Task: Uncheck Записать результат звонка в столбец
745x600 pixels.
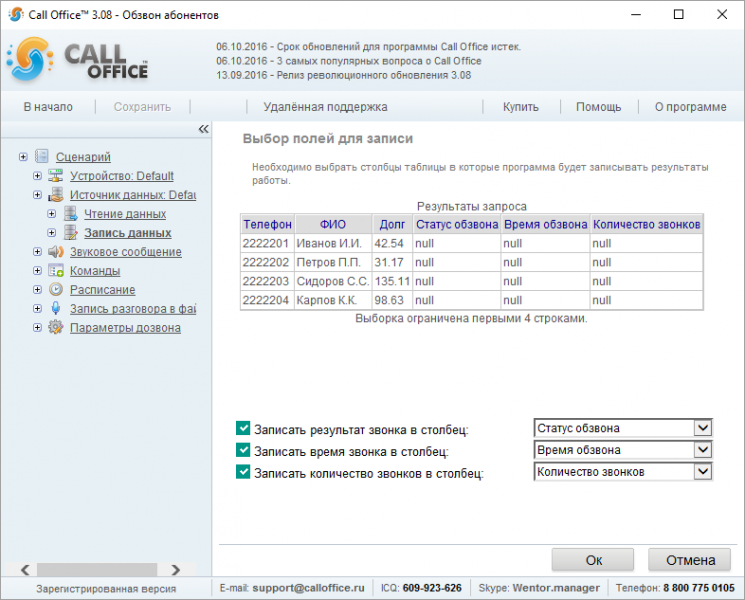Action: (243, 429)
